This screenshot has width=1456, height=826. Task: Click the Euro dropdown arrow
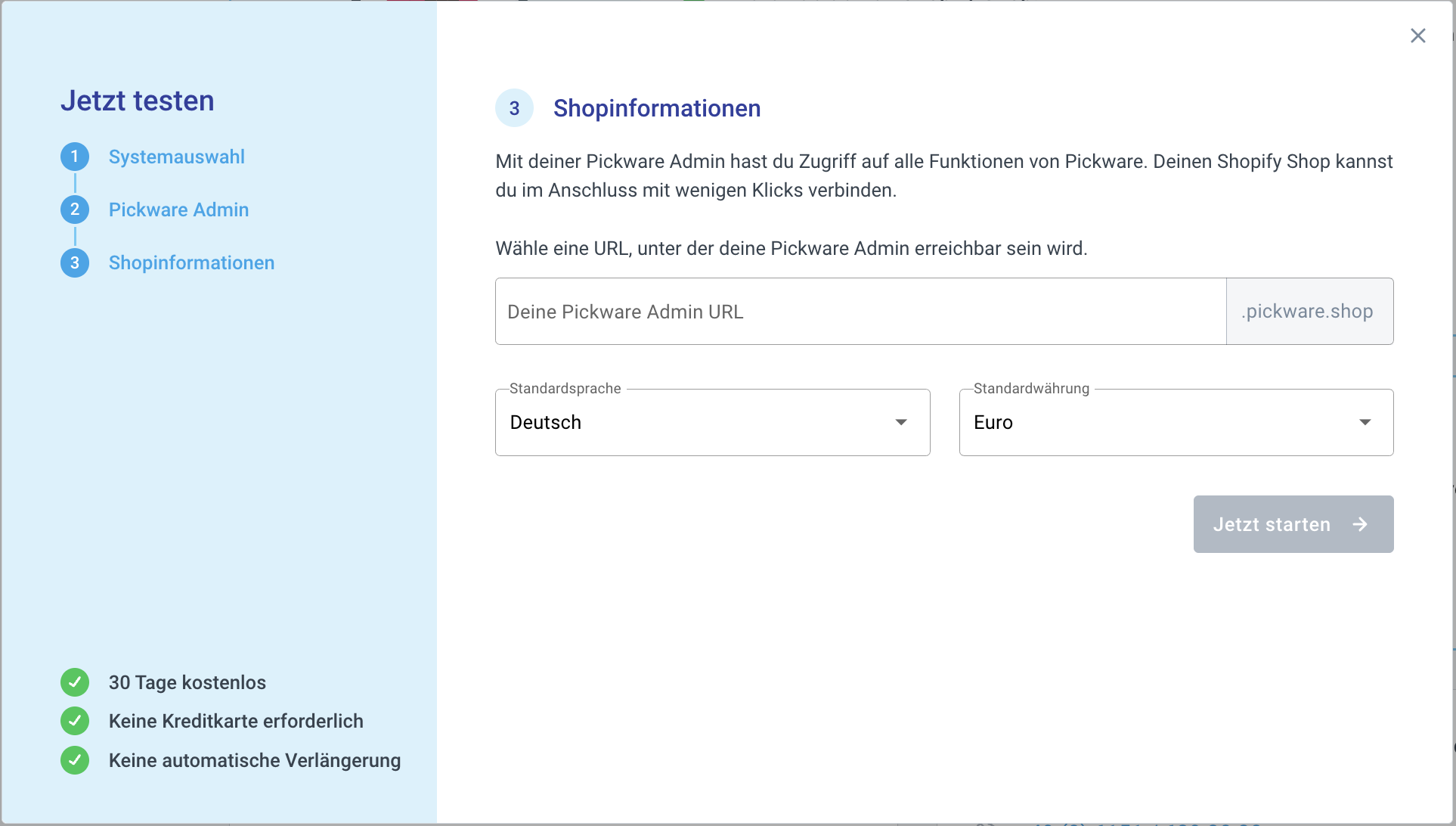[1365, 422]
